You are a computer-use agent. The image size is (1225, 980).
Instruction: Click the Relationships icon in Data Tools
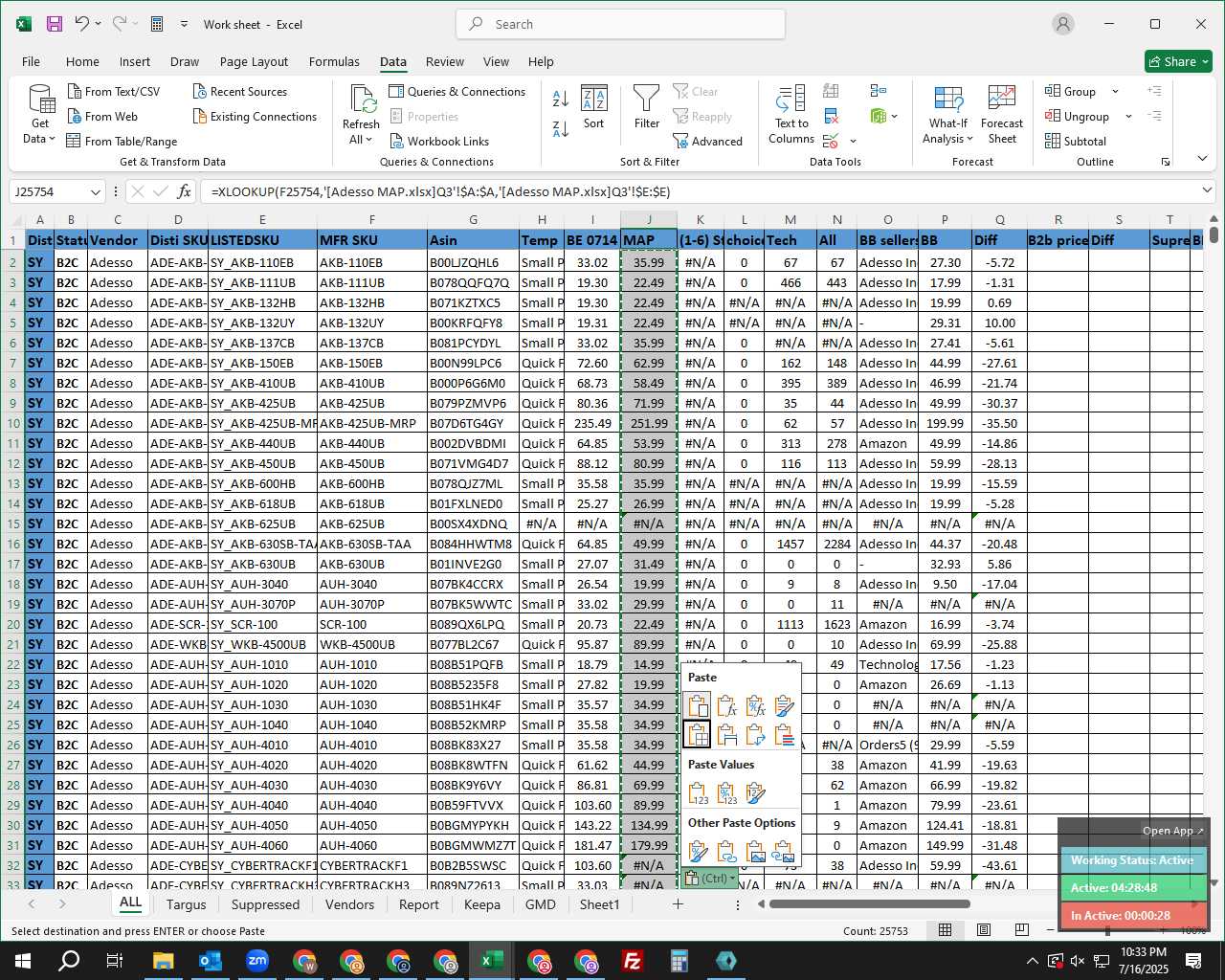tap(879, 91)
